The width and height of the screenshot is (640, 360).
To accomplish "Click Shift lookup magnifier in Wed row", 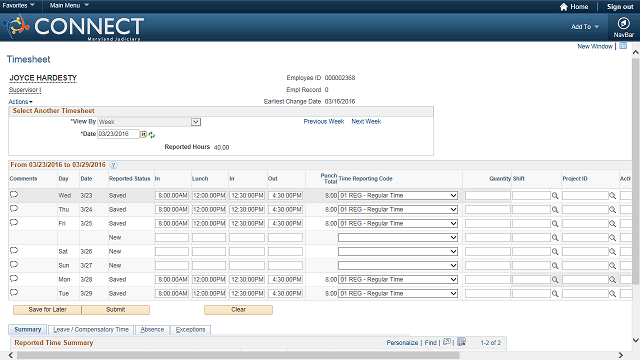I will 555,196.
